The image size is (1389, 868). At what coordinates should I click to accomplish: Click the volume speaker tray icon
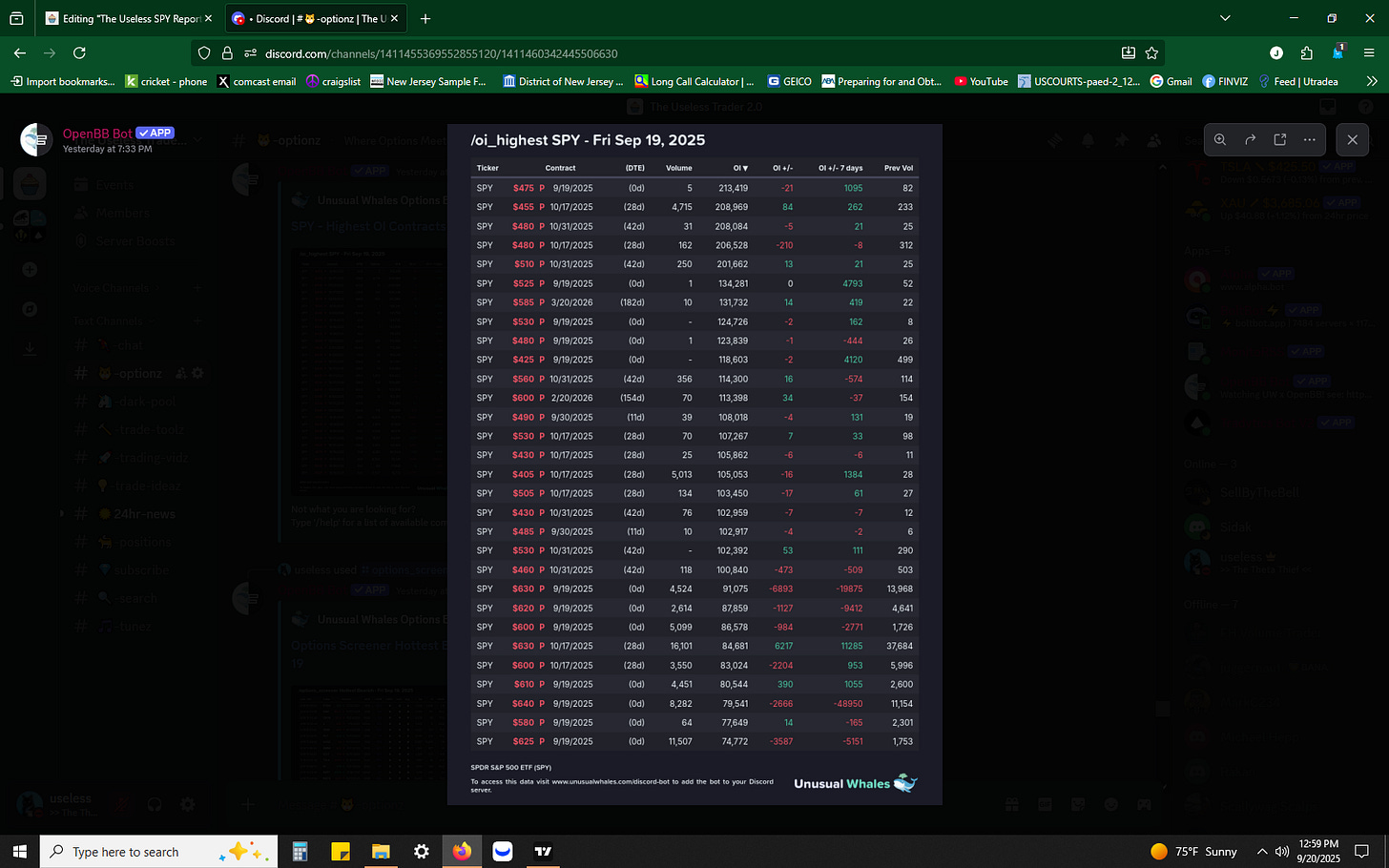pyautogui.click(x=1281, y=851)
